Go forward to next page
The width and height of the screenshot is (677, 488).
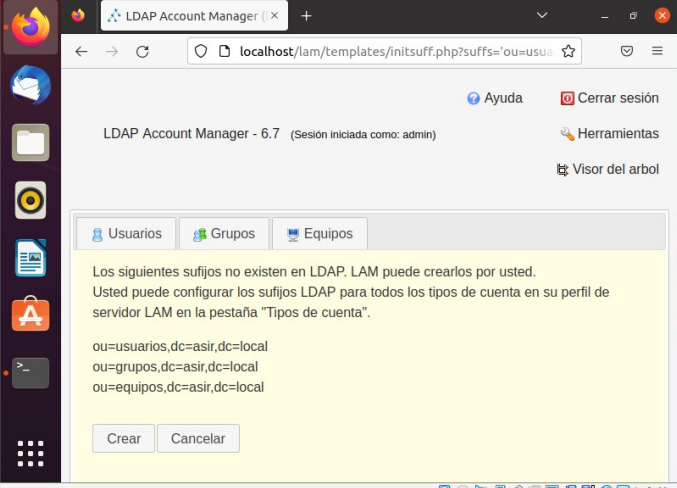(x=112, y=52)
